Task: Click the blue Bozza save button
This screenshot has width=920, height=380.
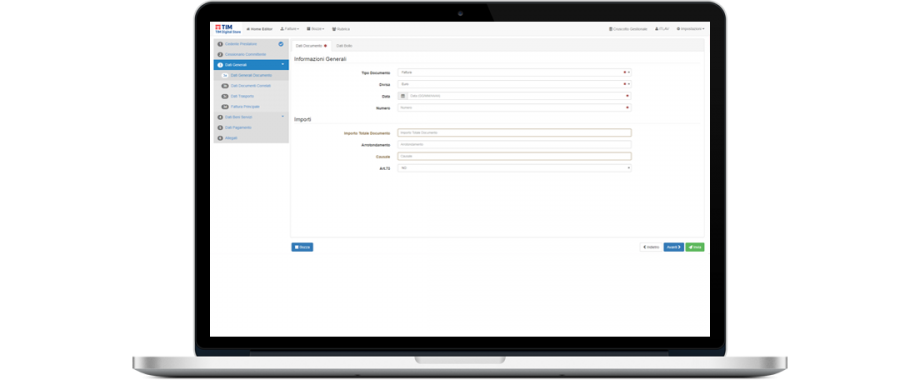Action: point(302,247)
